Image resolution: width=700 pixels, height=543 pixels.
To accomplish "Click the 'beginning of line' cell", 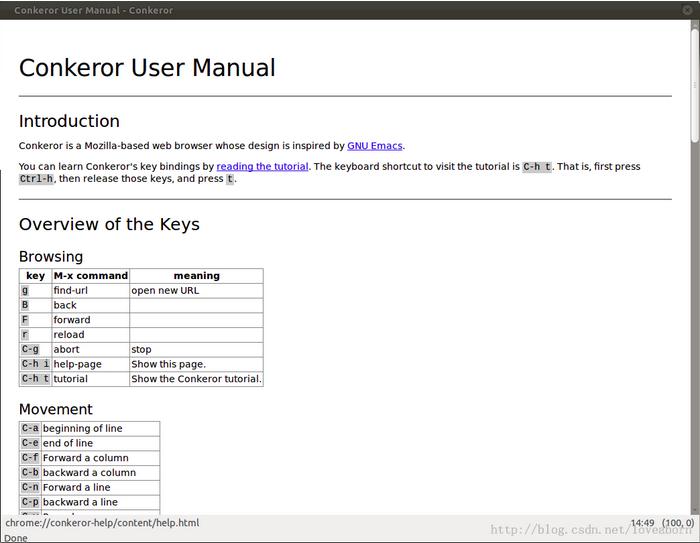I will (100, 429).
